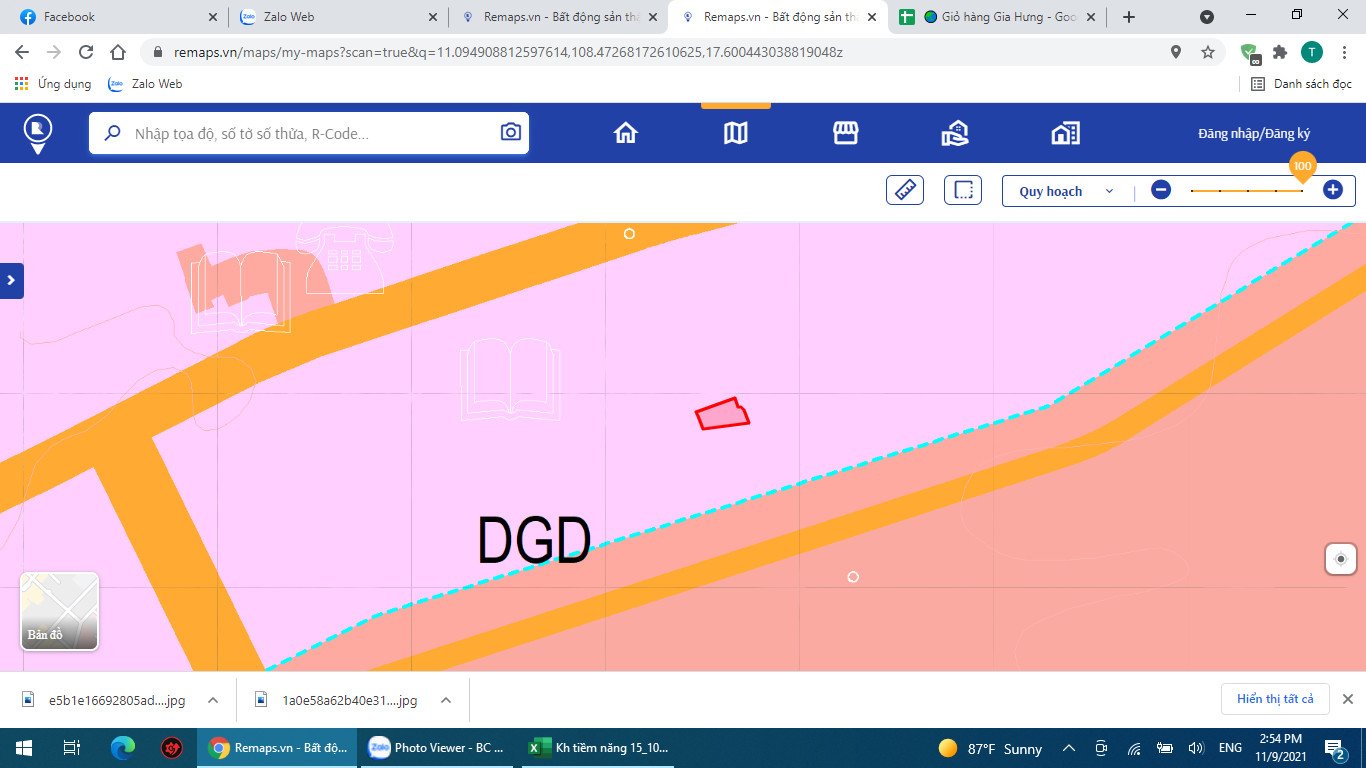Click the building project icon in navbar

tap(1065, 133)
